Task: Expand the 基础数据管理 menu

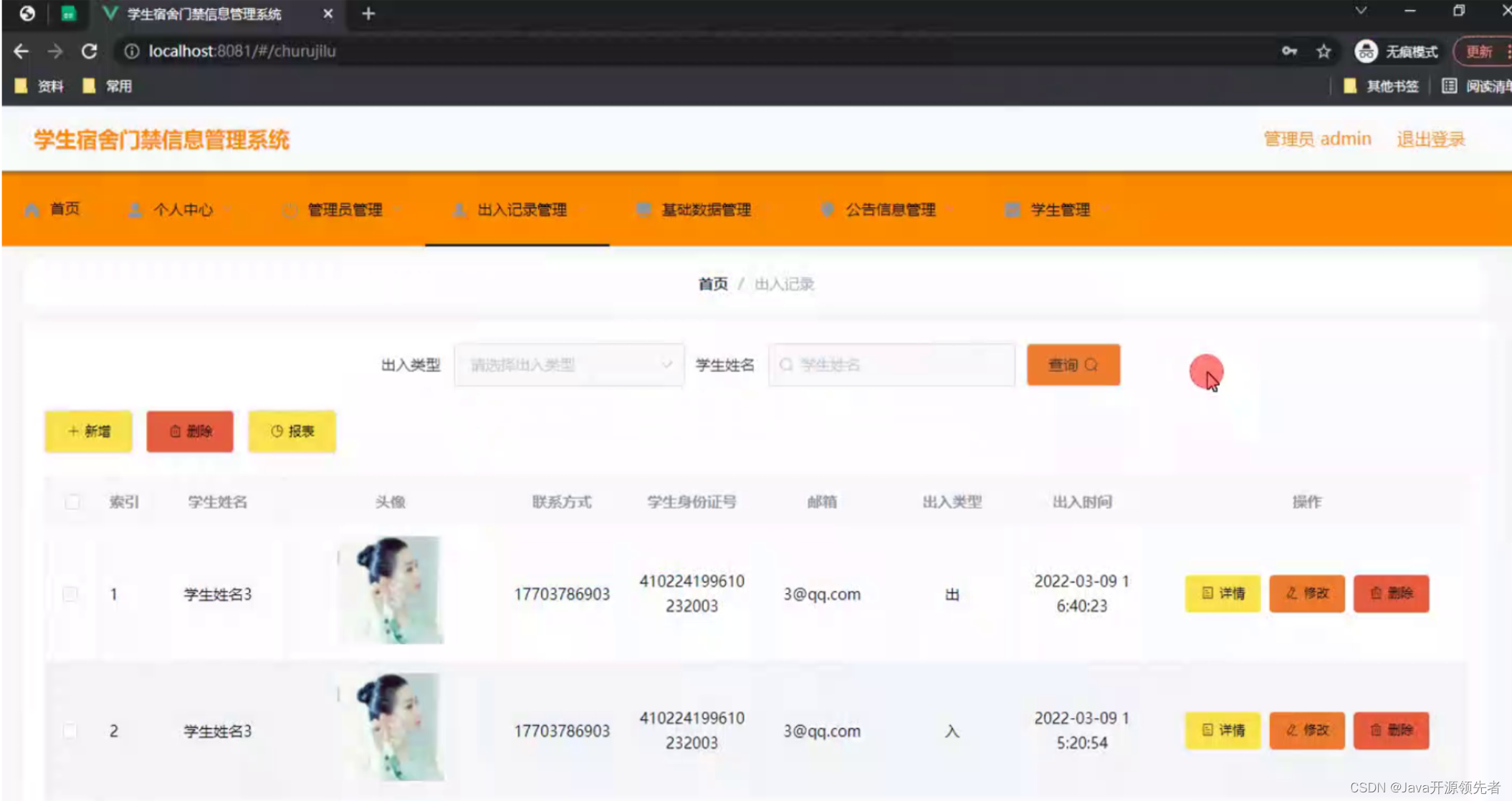Action: [x=705, y=210]
